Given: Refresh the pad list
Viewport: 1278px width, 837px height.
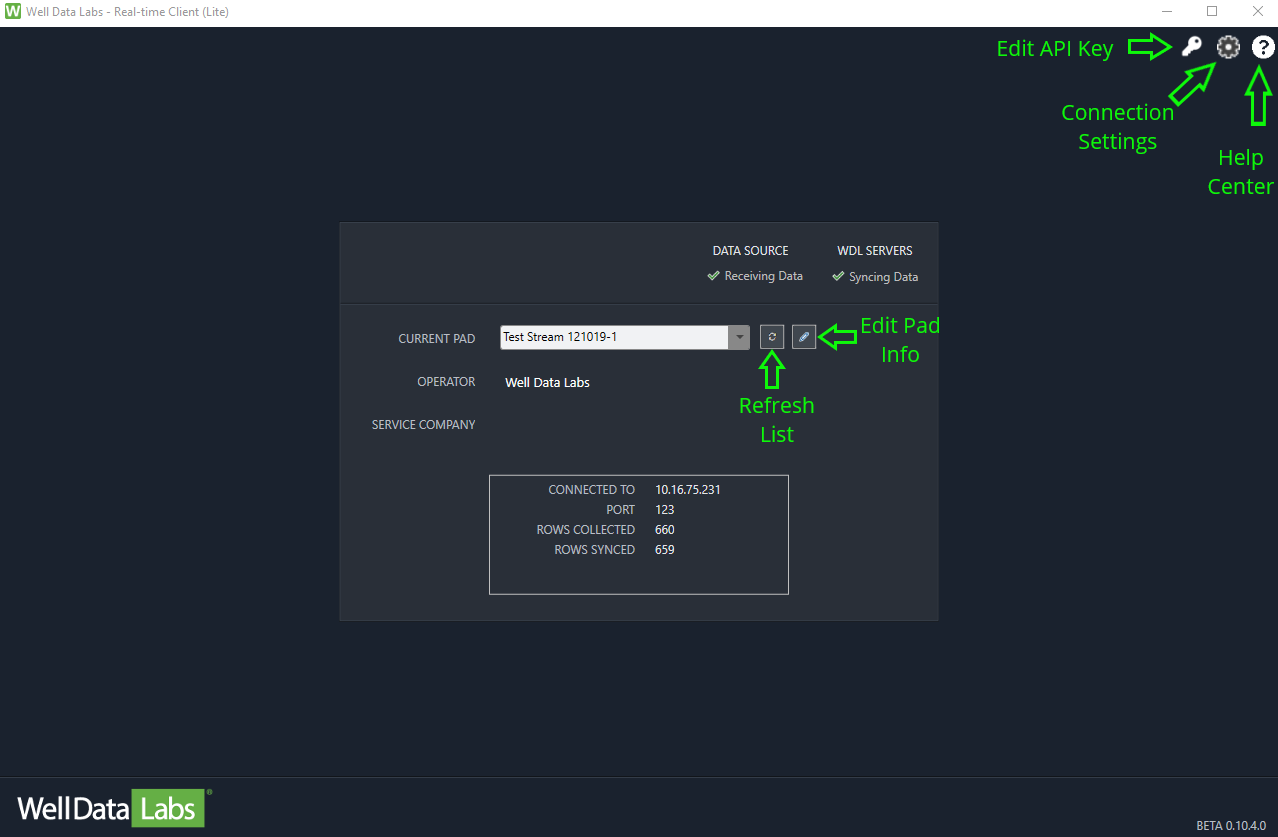Looking at the screenshot, I should (772, 337).
